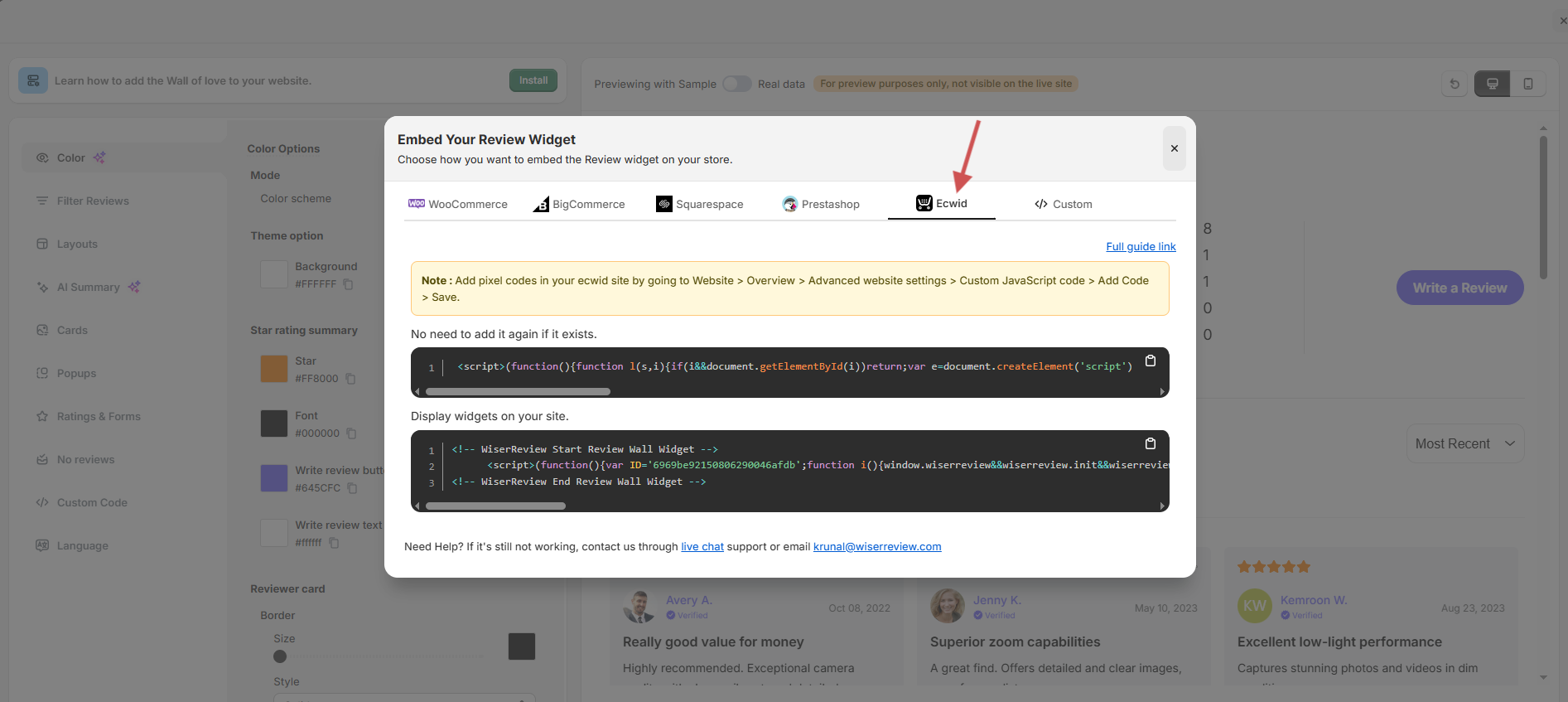The height and width of the screenshot is (702, 1568).
Task: Open the Squarespace tab
Action: tap(700, 204)
